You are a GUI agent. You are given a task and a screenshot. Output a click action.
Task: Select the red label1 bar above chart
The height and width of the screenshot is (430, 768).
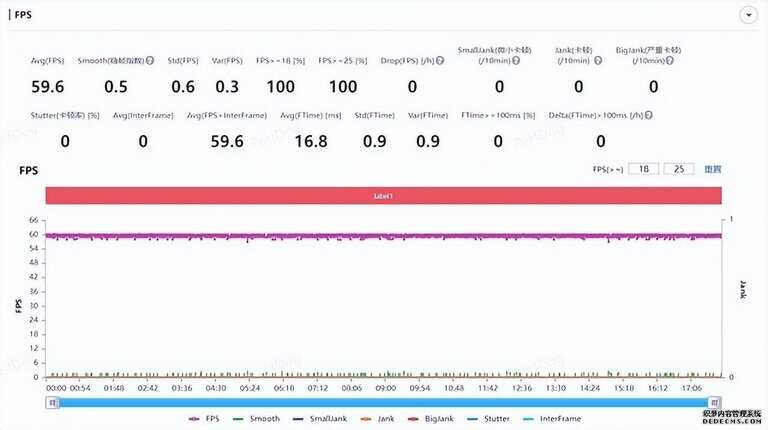(x=384, y=195)
